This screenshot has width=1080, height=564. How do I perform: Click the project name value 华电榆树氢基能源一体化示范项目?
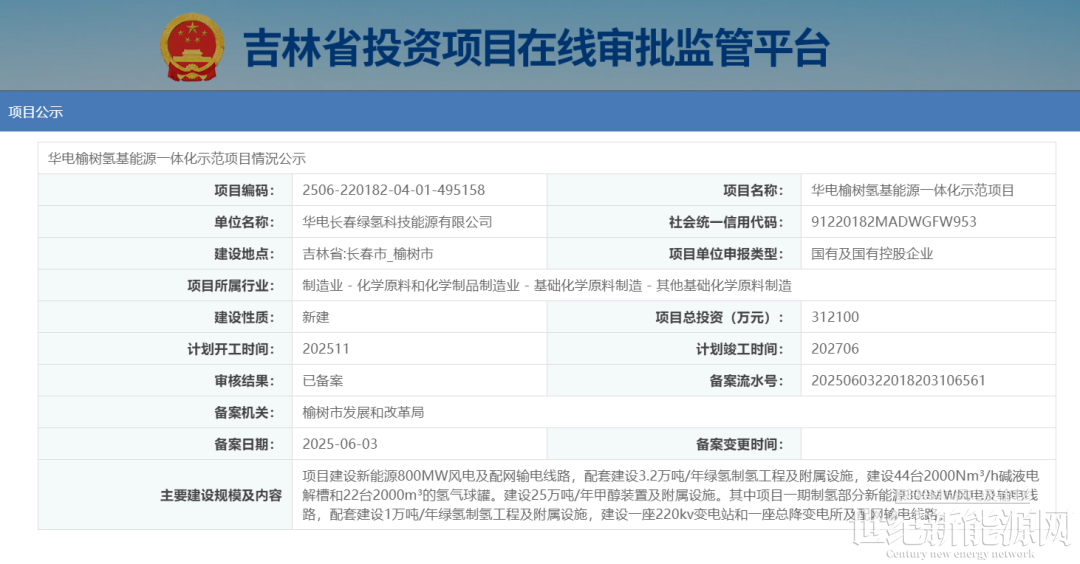point(912,190)
